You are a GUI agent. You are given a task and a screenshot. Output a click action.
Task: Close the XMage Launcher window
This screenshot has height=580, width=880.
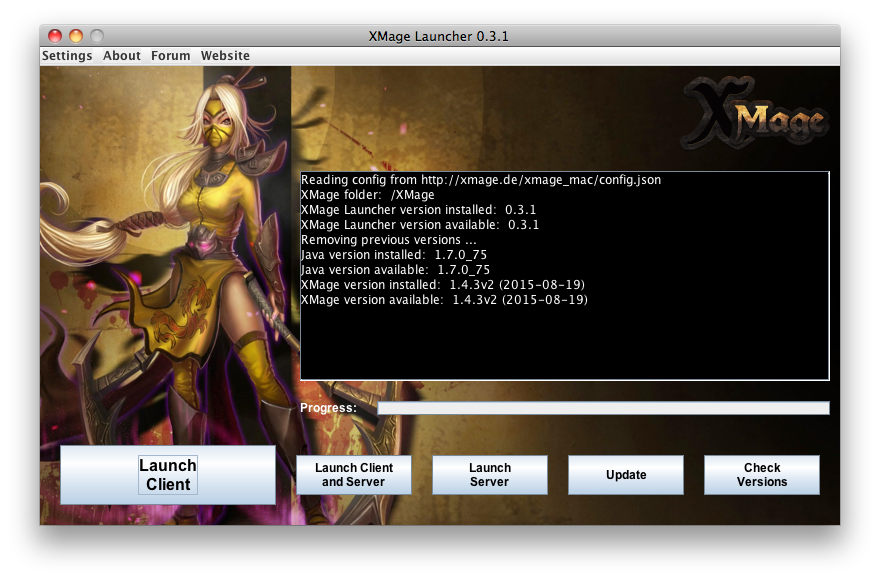pos(55,36)
